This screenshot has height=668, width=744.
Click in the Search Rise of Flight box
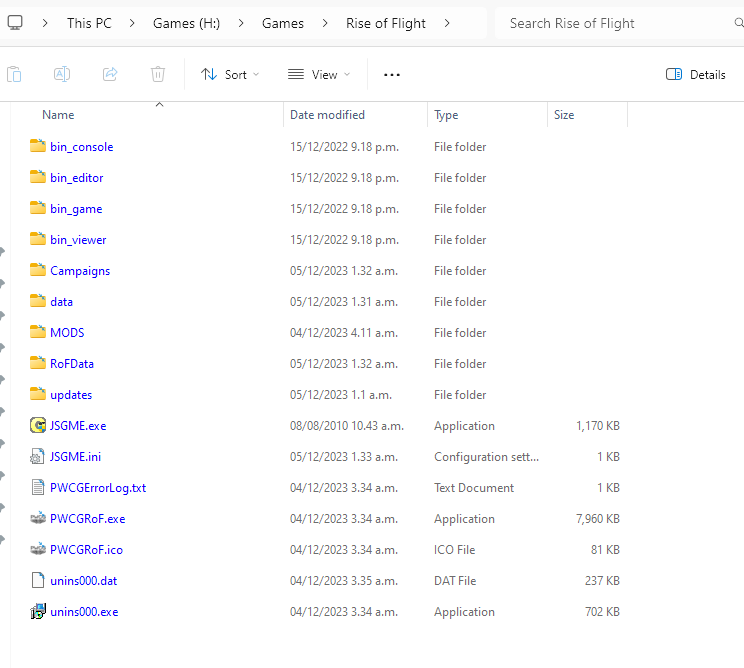pyautogui.click(x=617, y=23)
